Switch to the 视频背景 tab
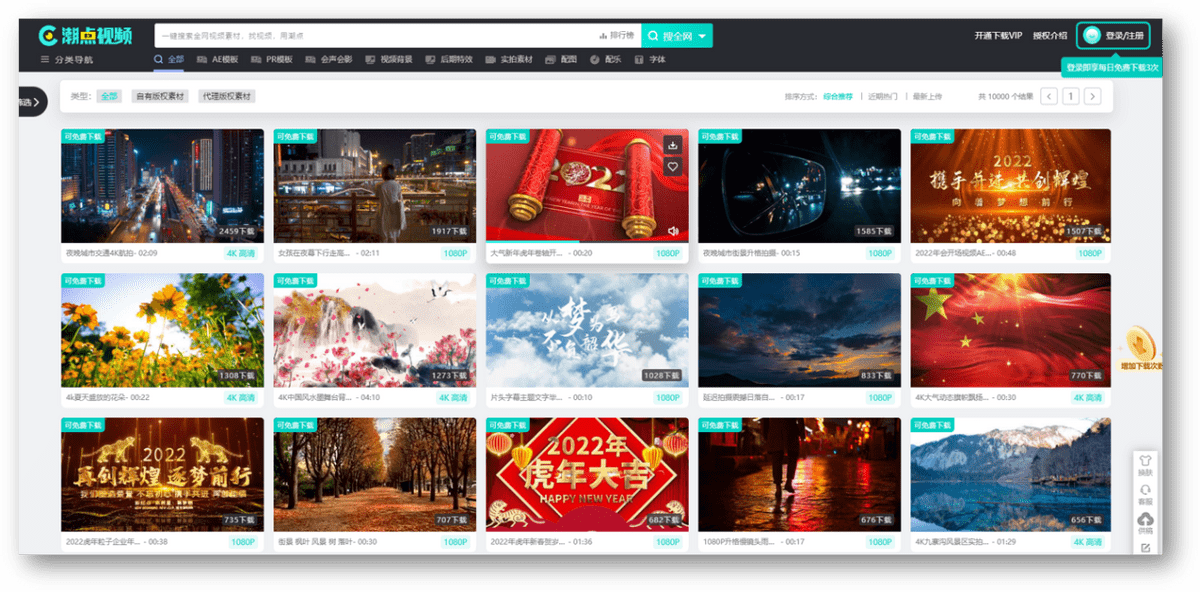This screenshot has height=592, width=1200. click(x=390, y=60)
